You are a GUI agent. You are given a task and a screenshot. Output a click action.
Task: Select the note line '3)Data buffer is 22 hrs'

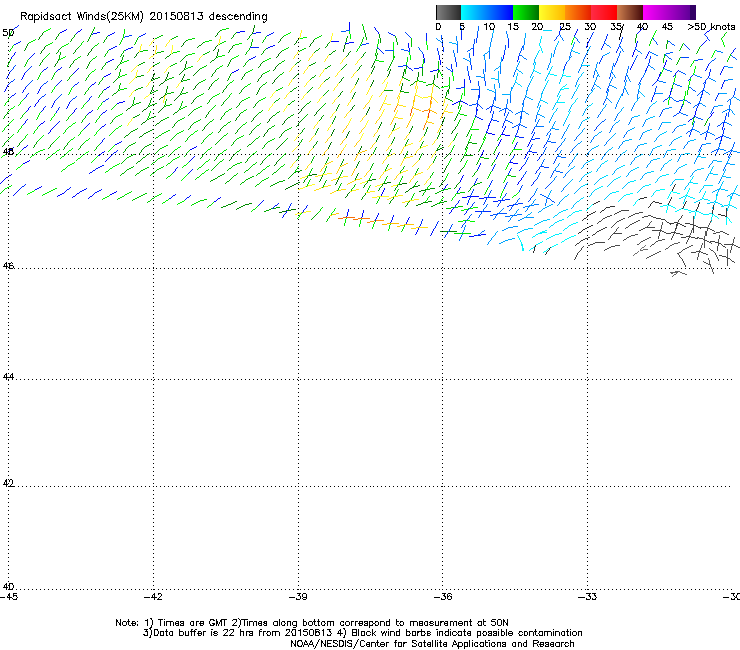(x=362, y=633)
